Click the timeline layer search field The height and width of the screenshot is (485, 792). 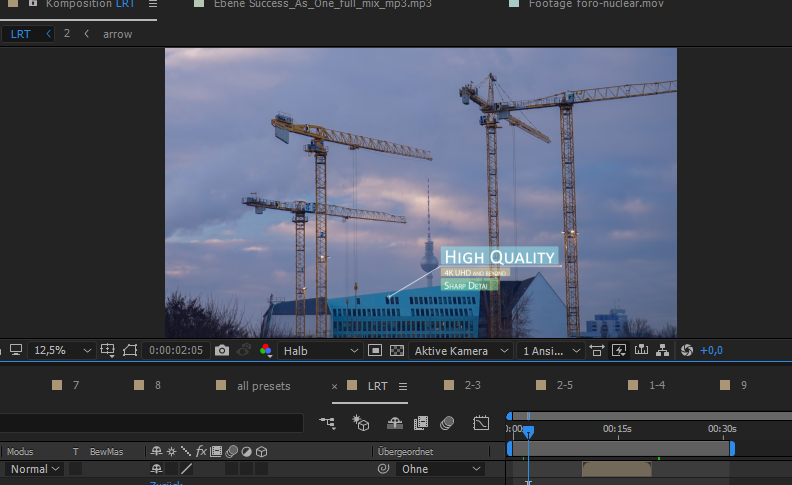coord(152,423)
